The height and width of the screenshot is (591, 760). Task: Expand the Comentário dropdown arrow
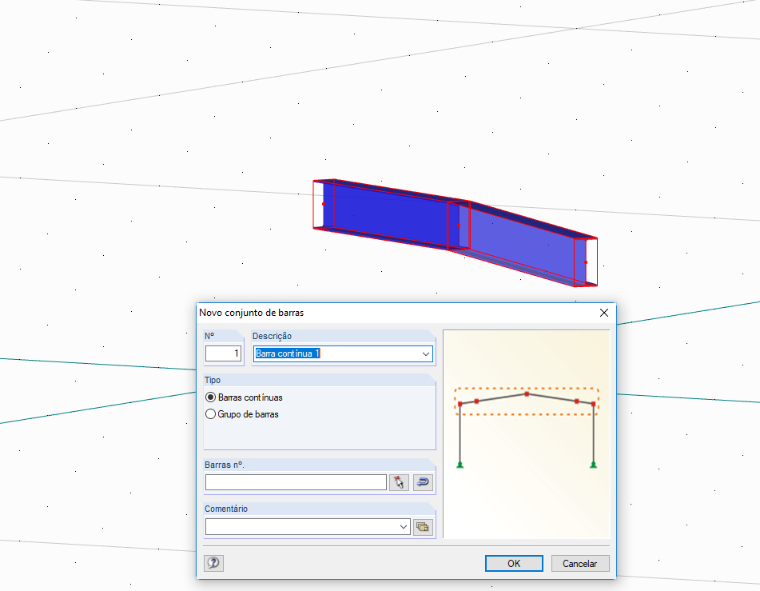[403, 527]
